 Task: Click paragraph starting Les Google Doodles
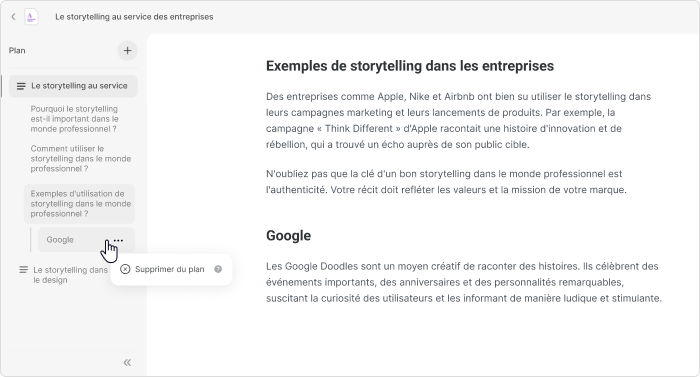tap(464, 282)
